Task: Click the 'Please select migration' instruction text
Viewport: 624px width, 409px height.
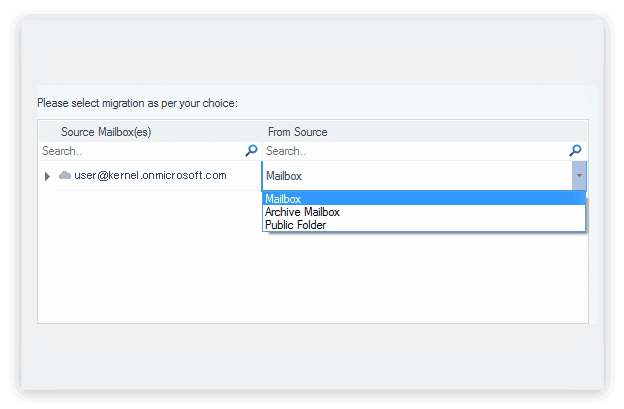Action: (137, 103)
